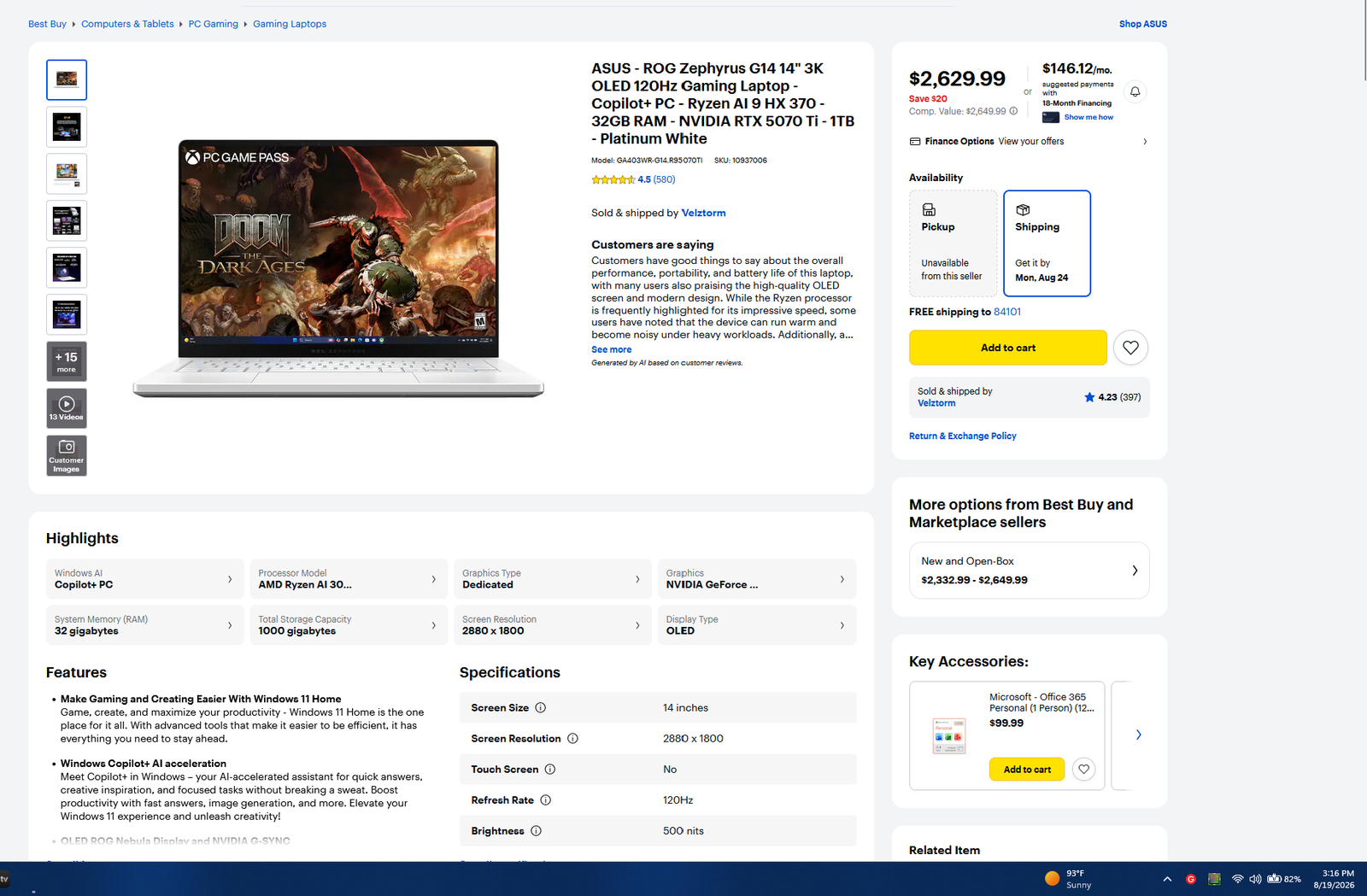This screenshot has width=1367, height=896.
Task: Go to Best Buy breadcrumb
Action: 47,24
